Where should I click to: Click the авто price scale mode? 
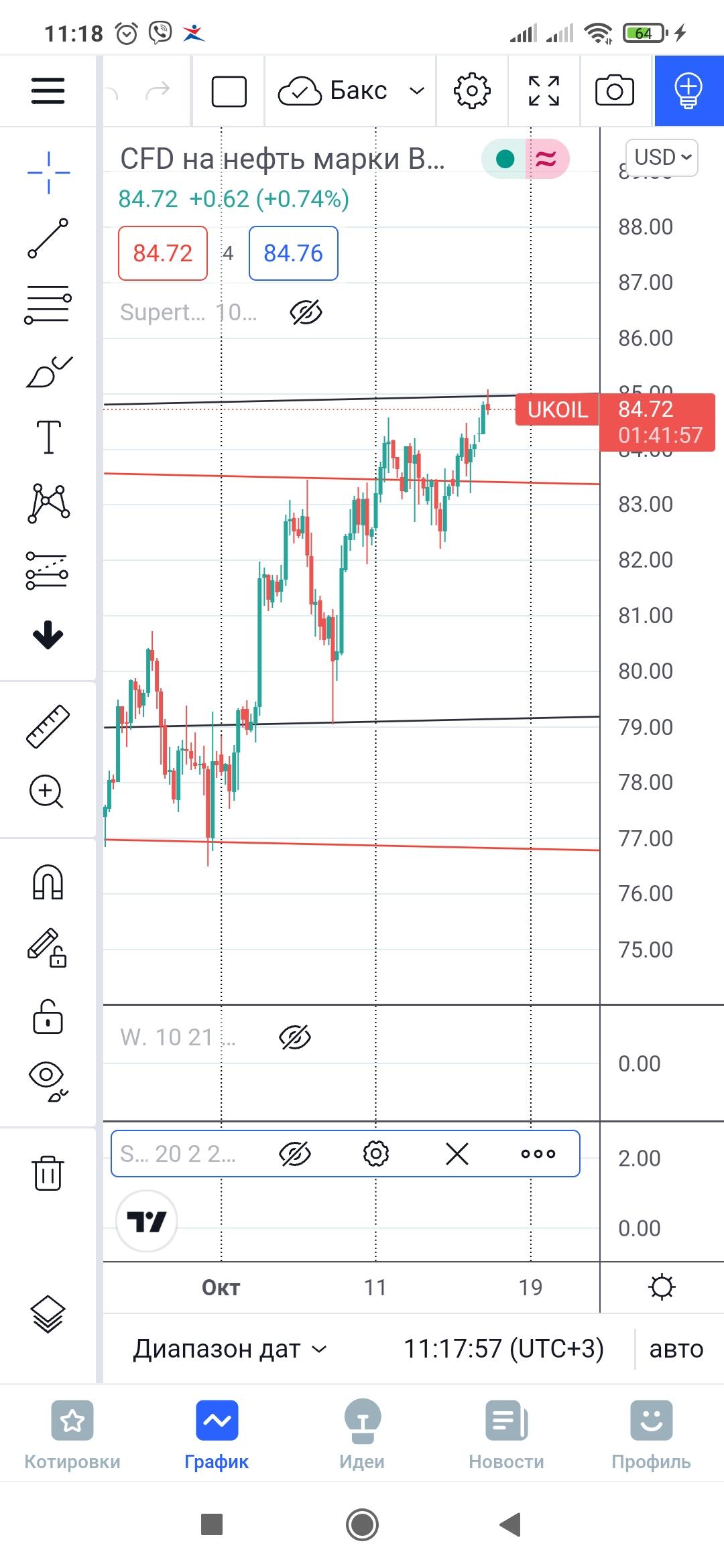click(x=676, y=1349)
